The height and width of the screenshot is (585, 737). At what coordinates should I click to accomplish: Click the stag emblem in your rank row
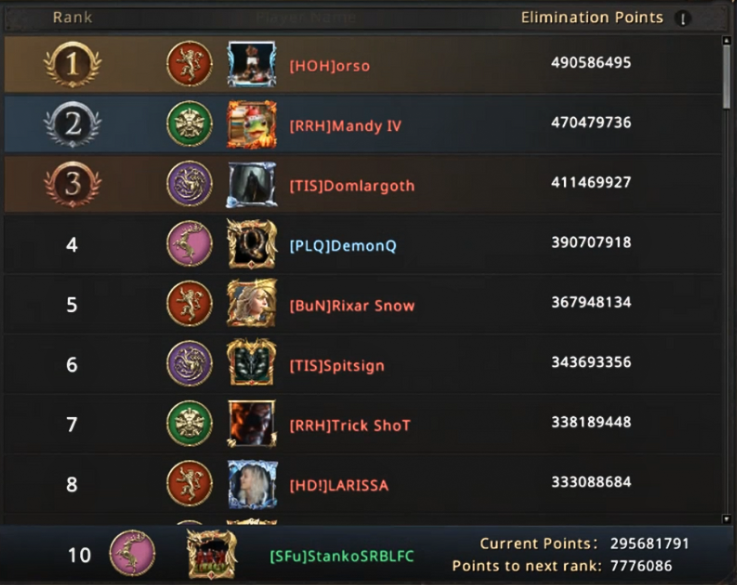tap(132, 553)
